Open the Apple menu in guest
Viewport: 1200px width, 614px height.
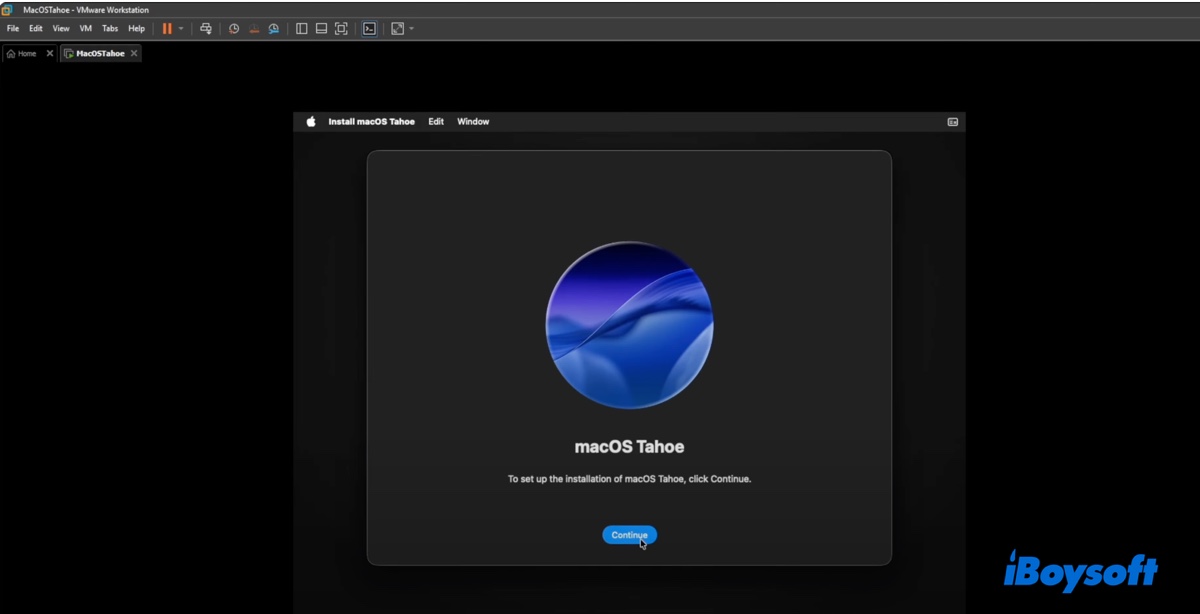tap(311, 122)
